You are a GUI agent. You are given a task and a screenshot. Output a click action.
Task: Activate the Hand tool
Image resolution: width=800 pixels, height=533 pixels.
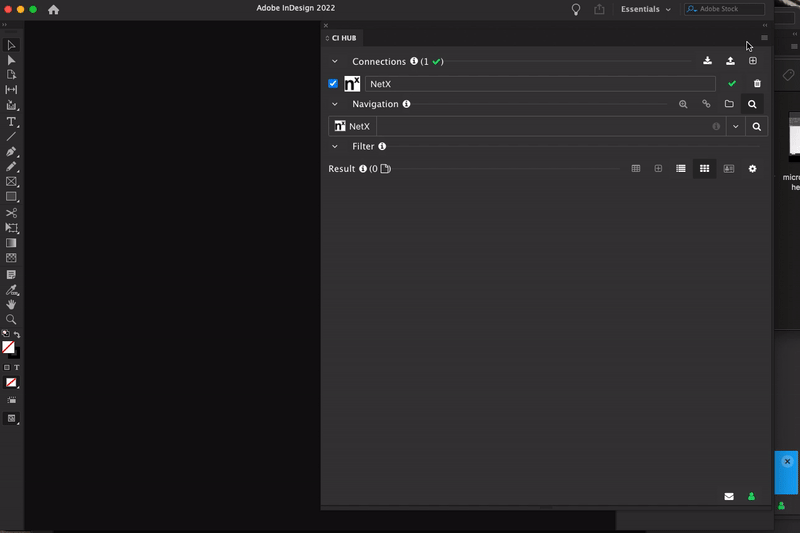coord(11,304)
